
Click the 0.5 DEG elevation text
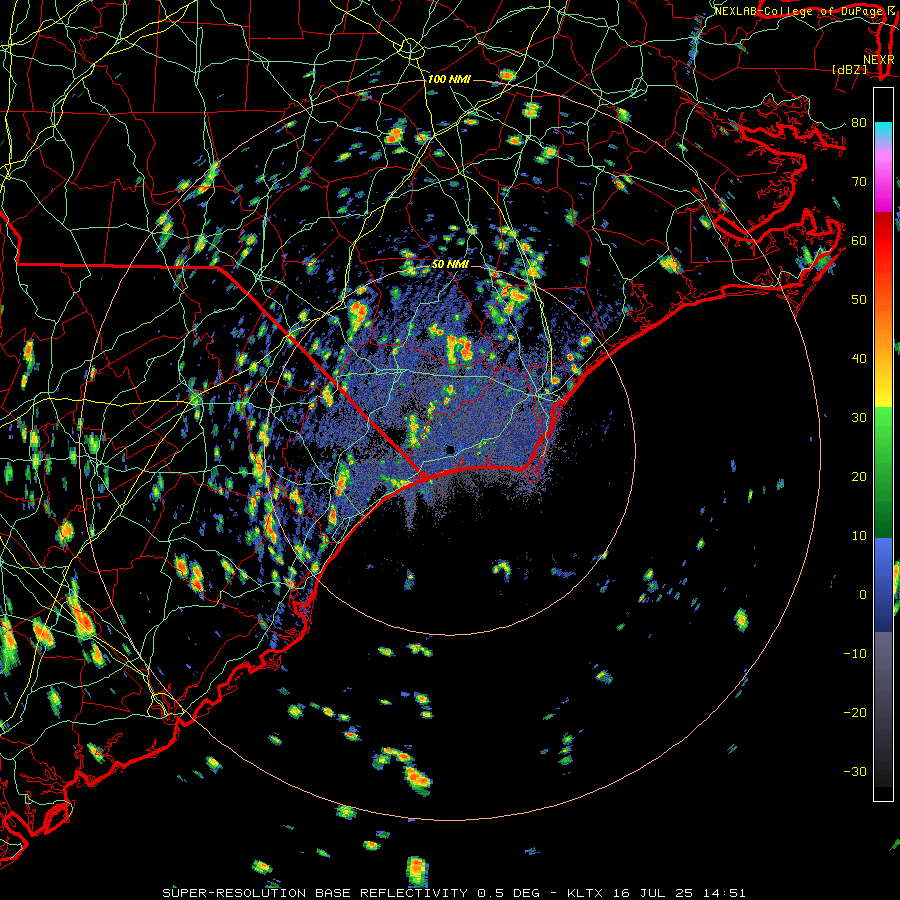point(509,893)
